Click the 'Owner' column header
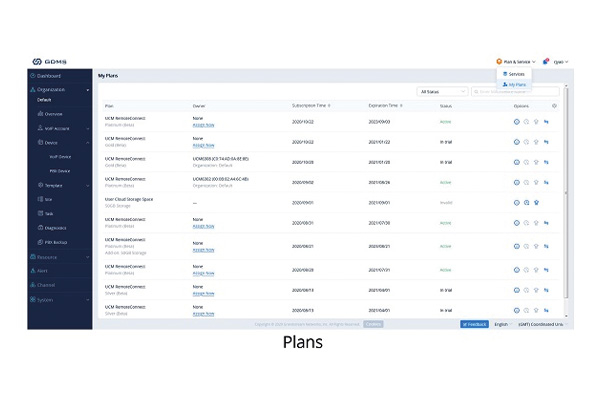This screenshot has width=600, height=400. [199, 106]
